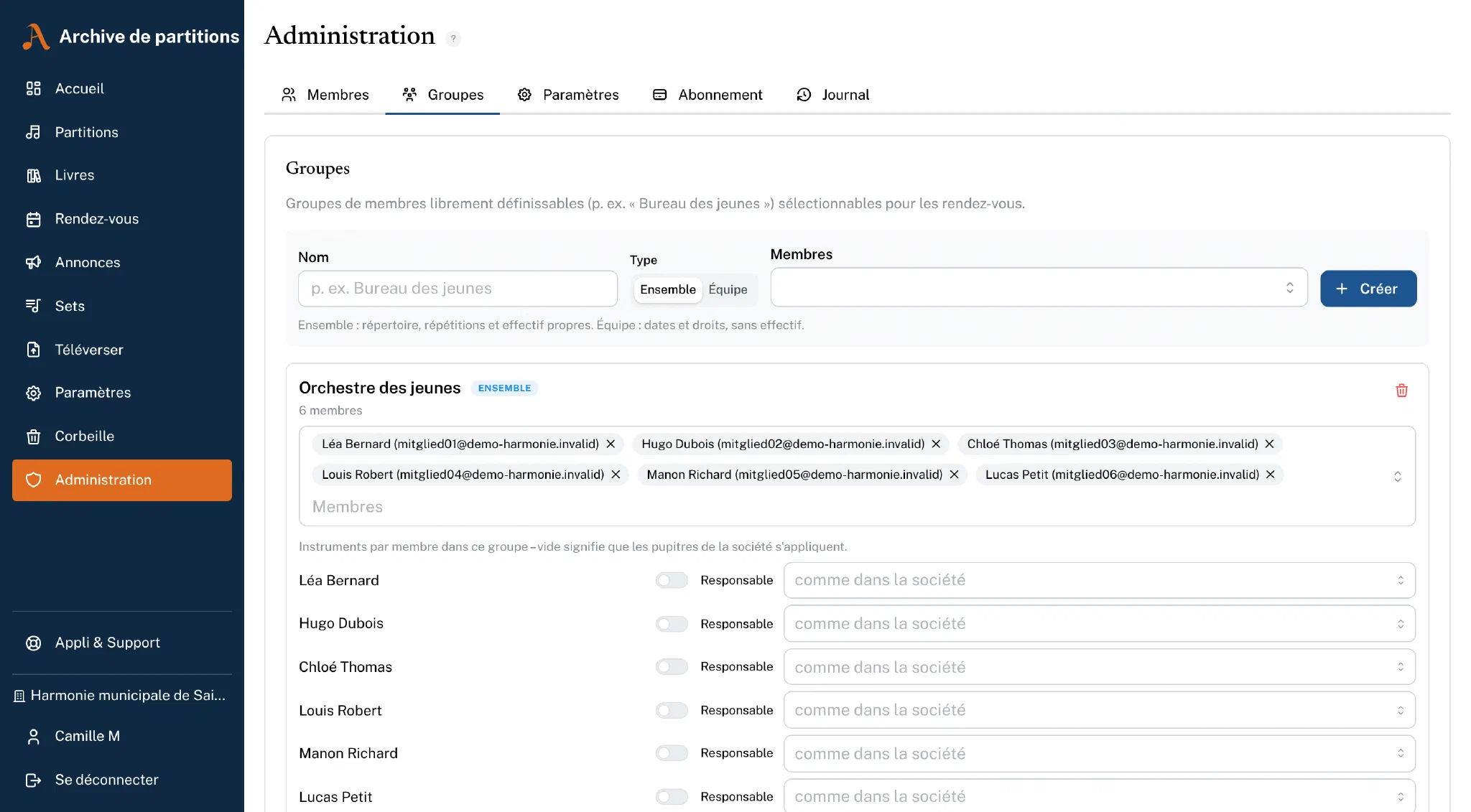Open Appli & Support lifebuoy item
The image size is (1471, 812).
122,643
